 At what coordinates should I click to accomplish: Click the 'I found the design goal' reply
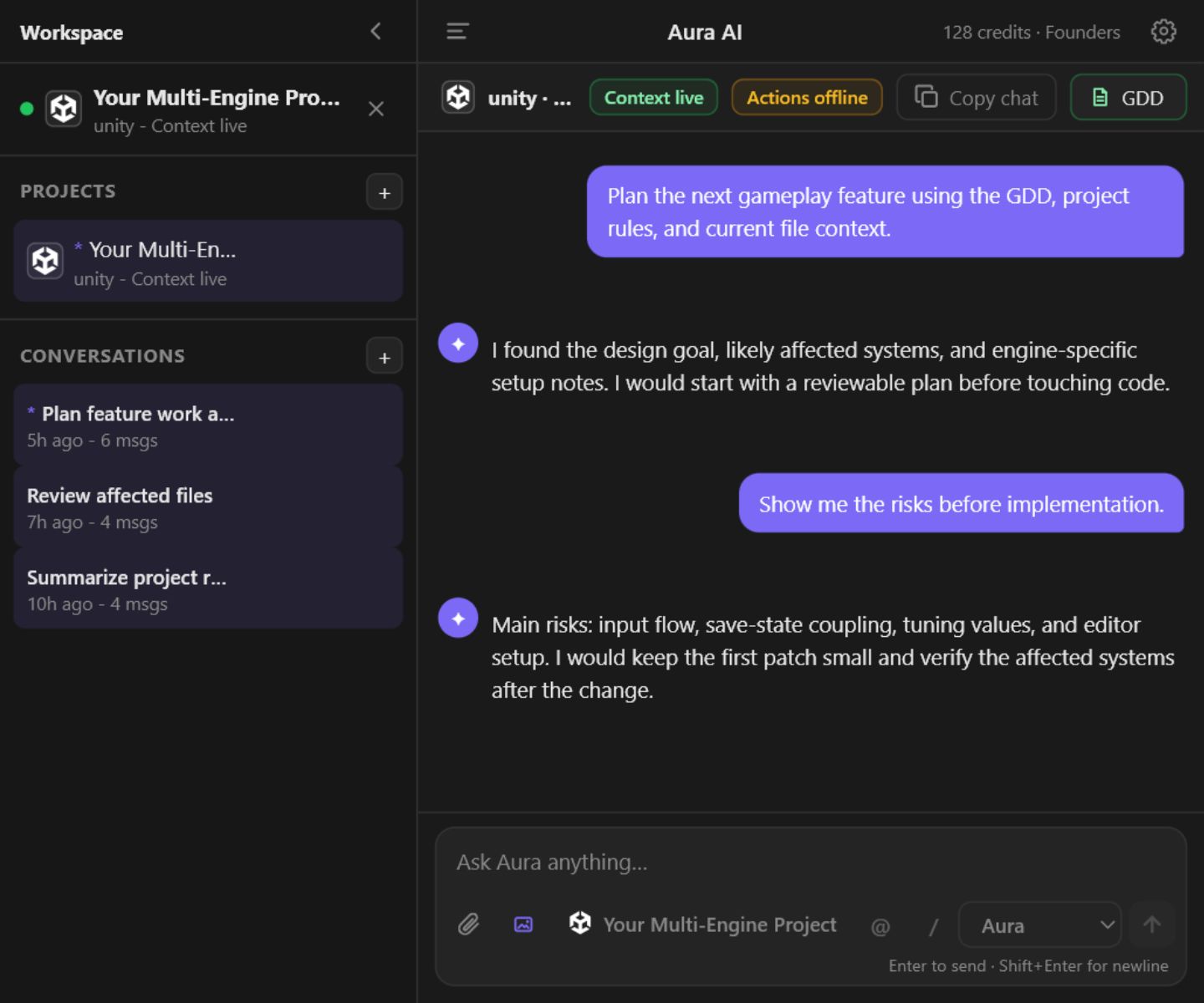(830, 366)
